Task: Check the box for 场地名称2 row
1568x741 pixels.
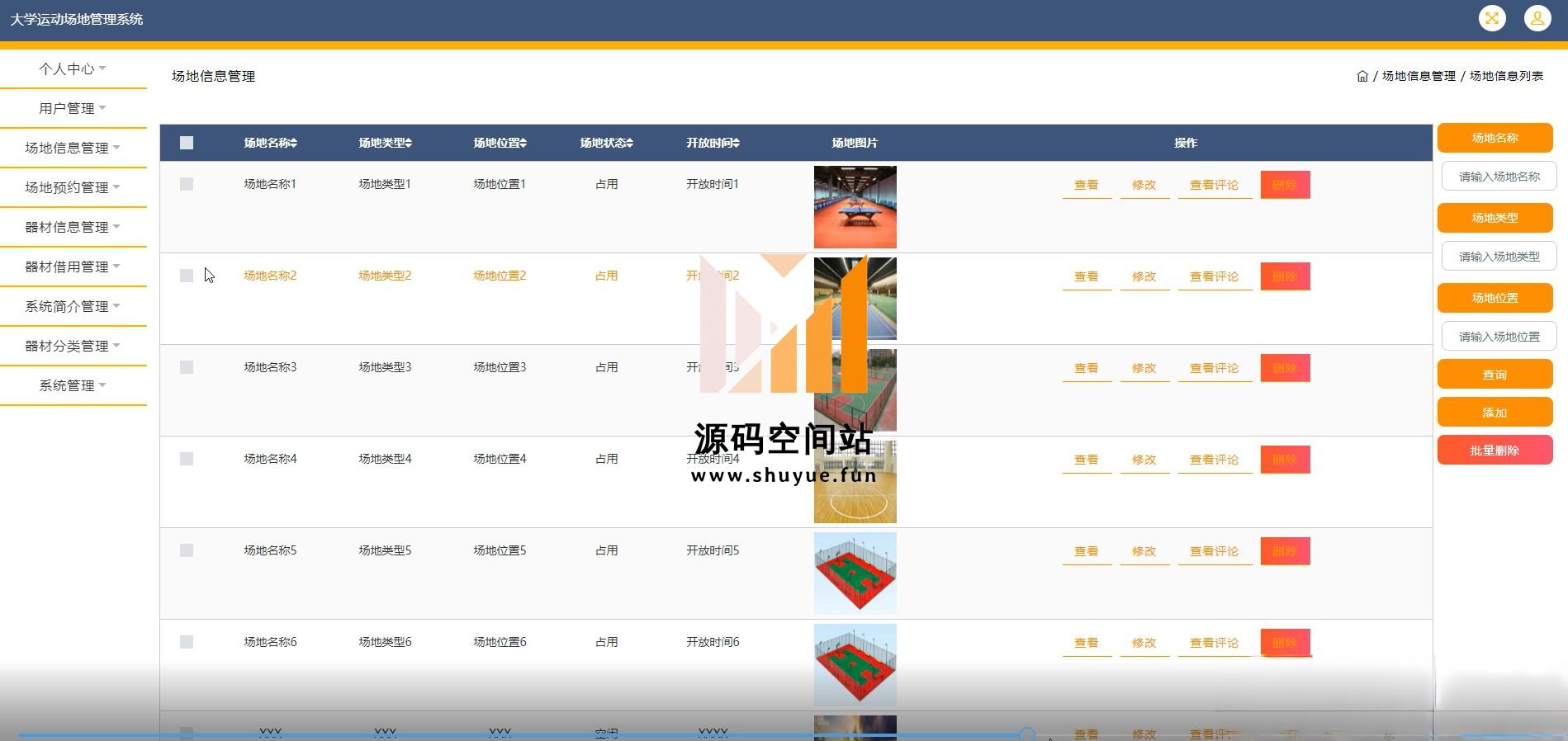Action: [x=187, y=276]
